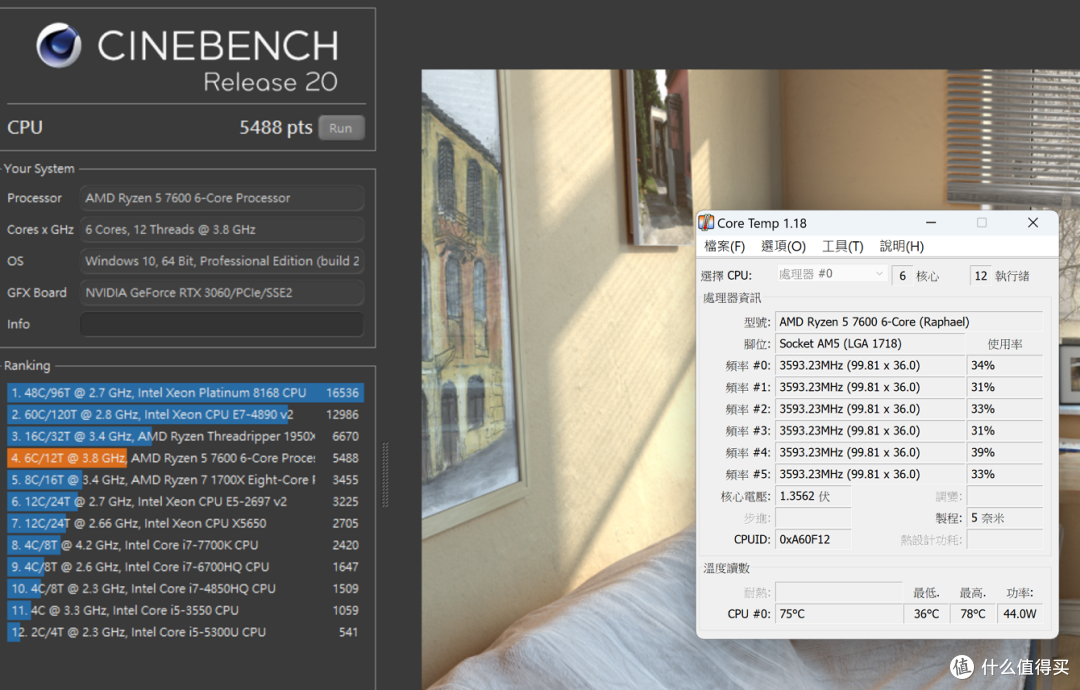Select ranking row Intel Core i7-6700HQ CPU
The width and height of the screenshot is (1080, 690).
pyautogui.click(x=185, y=567)
